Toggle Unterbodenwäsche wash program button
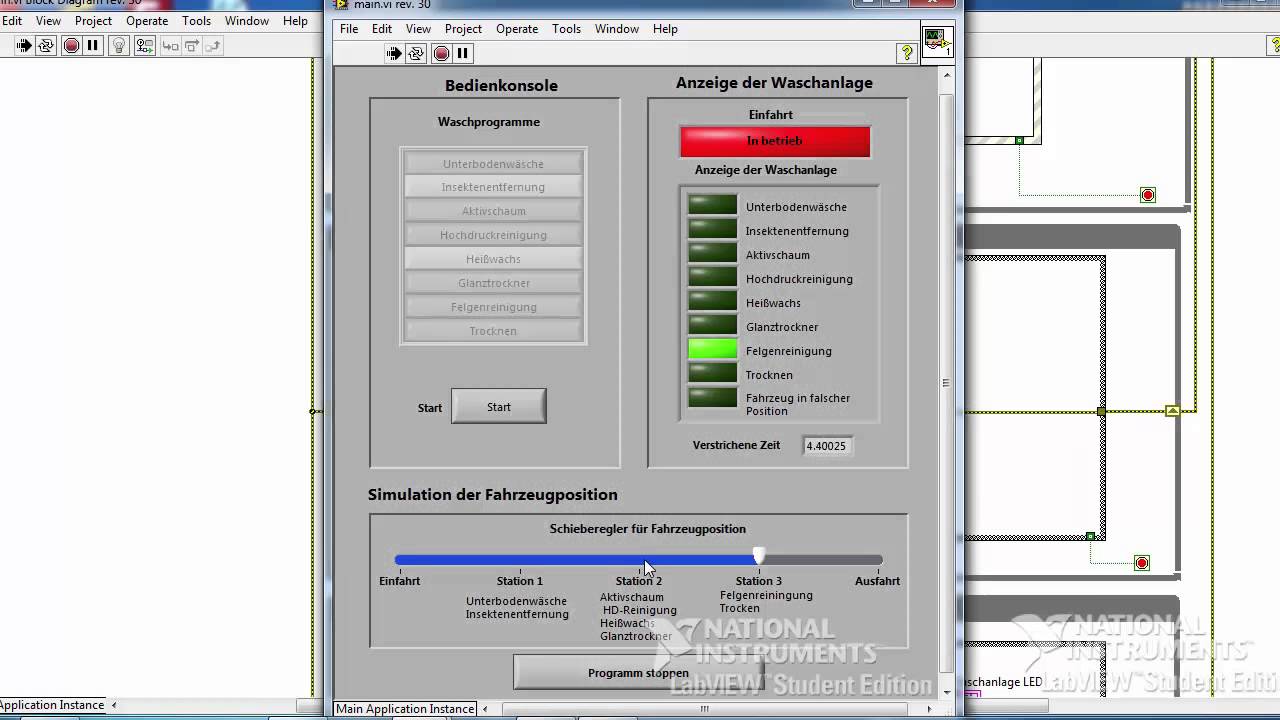The height and width of the screenshot is (720, 1280). 493,164
